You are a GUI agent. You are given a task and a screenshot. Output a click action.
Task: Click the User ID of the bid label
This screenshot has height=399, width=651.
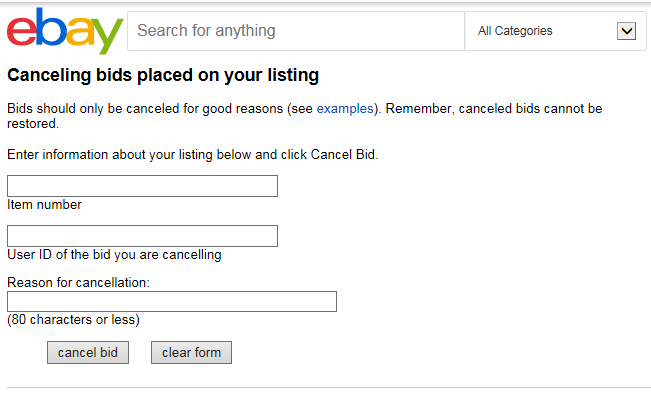tap(114, 255)
